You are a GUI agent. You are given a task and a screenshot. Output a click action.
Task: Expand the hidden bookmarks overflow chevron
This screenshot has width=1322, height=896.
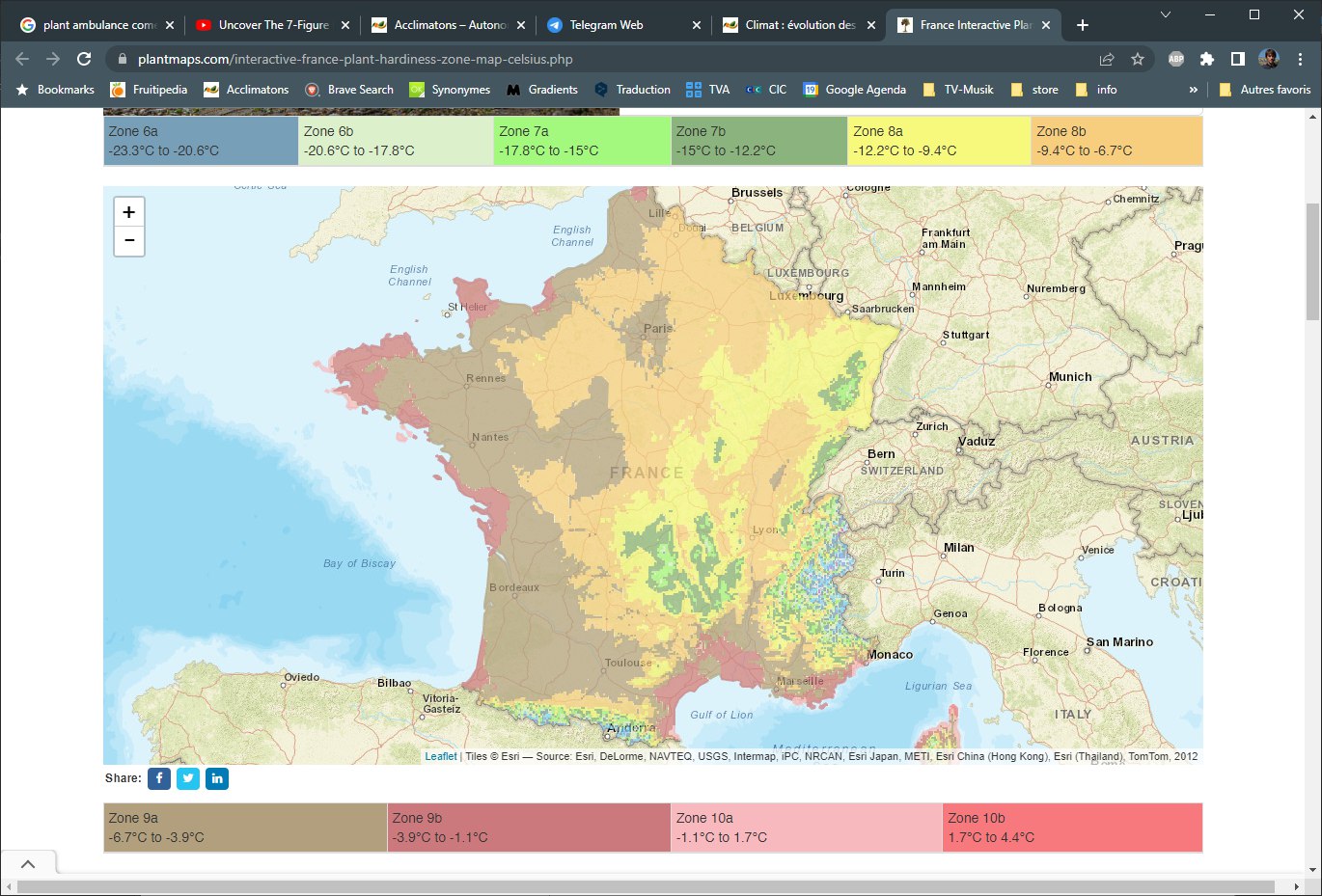1193,90
